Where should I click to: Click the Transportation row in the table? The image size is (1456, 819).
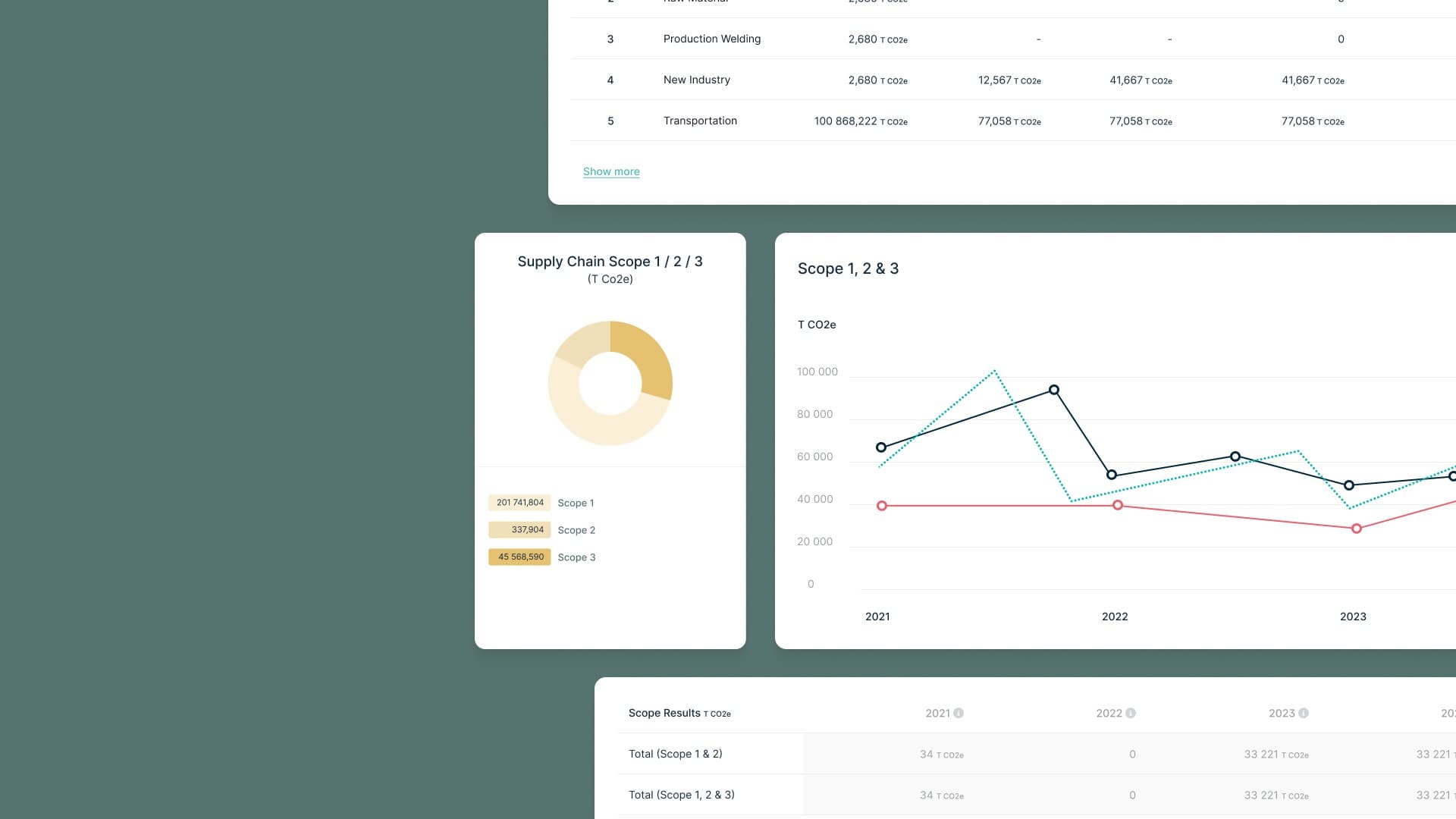point(700,121)
